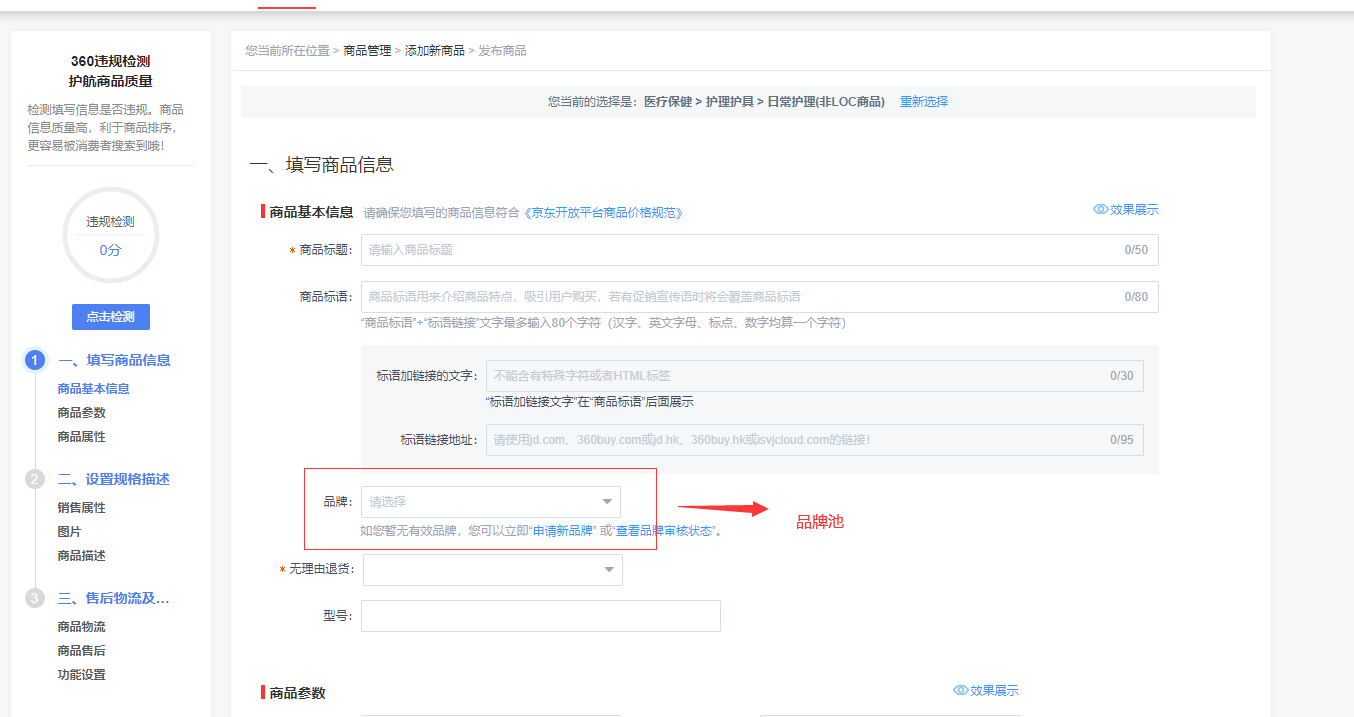Viewport: 1354px width, 717px height.
Task: Click the 商品标题 input field
Action: [x=740, y=250]
